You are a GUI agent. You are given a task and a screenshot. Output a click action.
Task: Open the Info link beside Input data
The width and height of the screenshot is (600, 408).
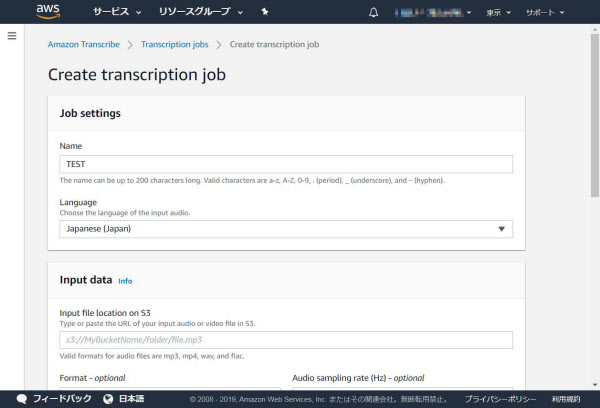click(x=125, y=281)
